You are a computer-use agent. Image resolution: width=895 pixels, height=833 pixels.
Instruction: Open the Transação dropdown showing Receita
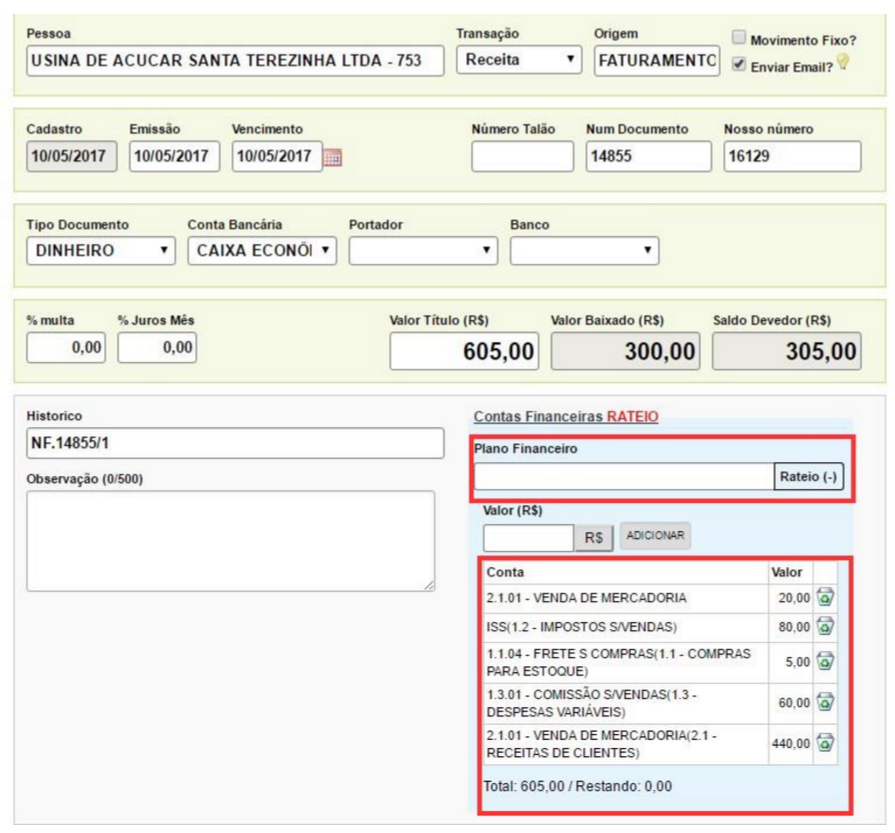(519, 60)
